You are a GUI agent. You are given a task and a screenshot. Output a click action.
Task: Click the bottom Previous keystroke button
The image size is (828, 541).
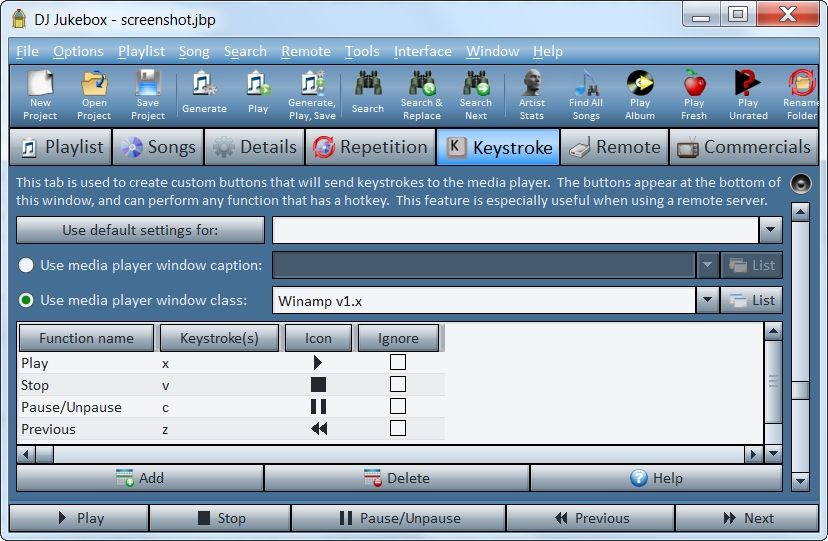point(590,518)
